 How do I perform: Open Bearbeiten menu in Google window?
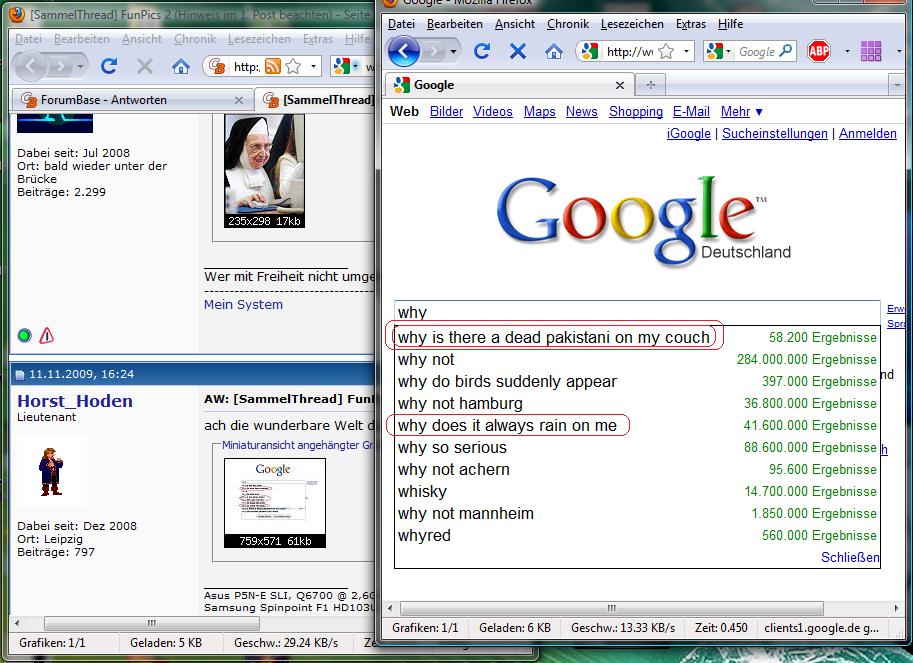click(455, 24)
